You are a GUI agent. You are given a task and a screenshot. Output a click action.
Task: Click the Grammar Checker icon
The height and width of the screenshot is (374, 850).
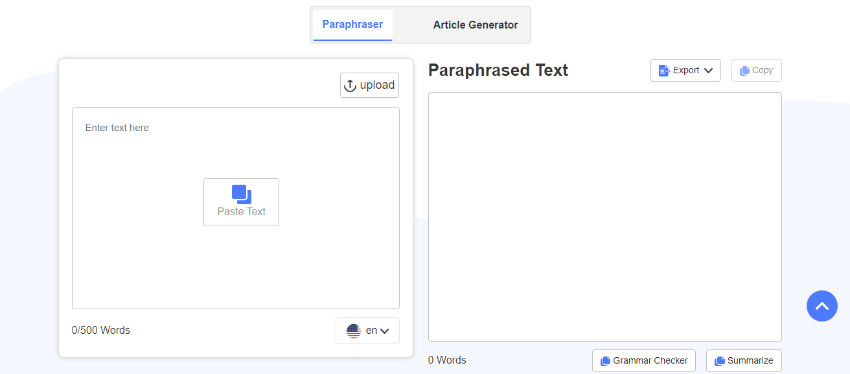click(x=605, y=361)
